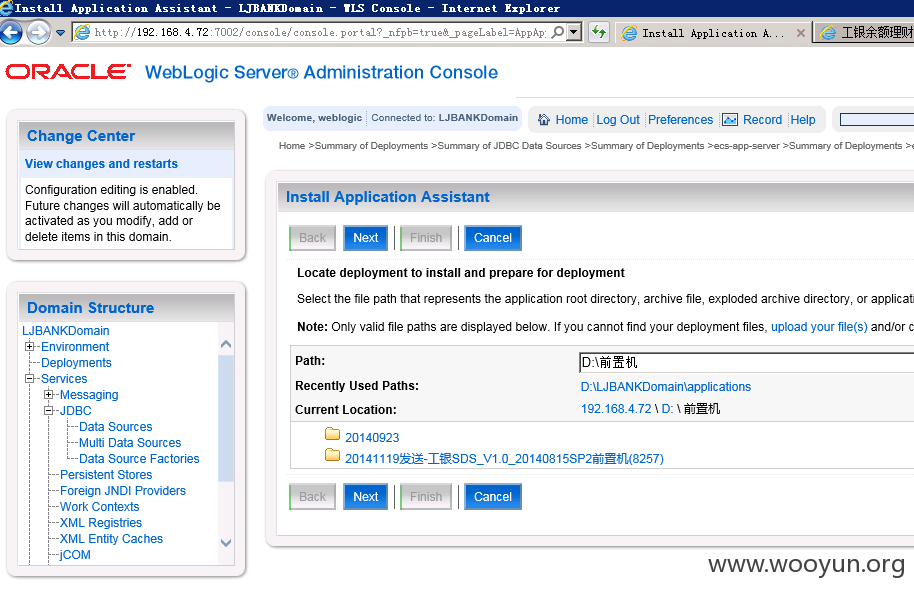Click the Path input field
Screen dimensions: 914x593
(747, 362)
